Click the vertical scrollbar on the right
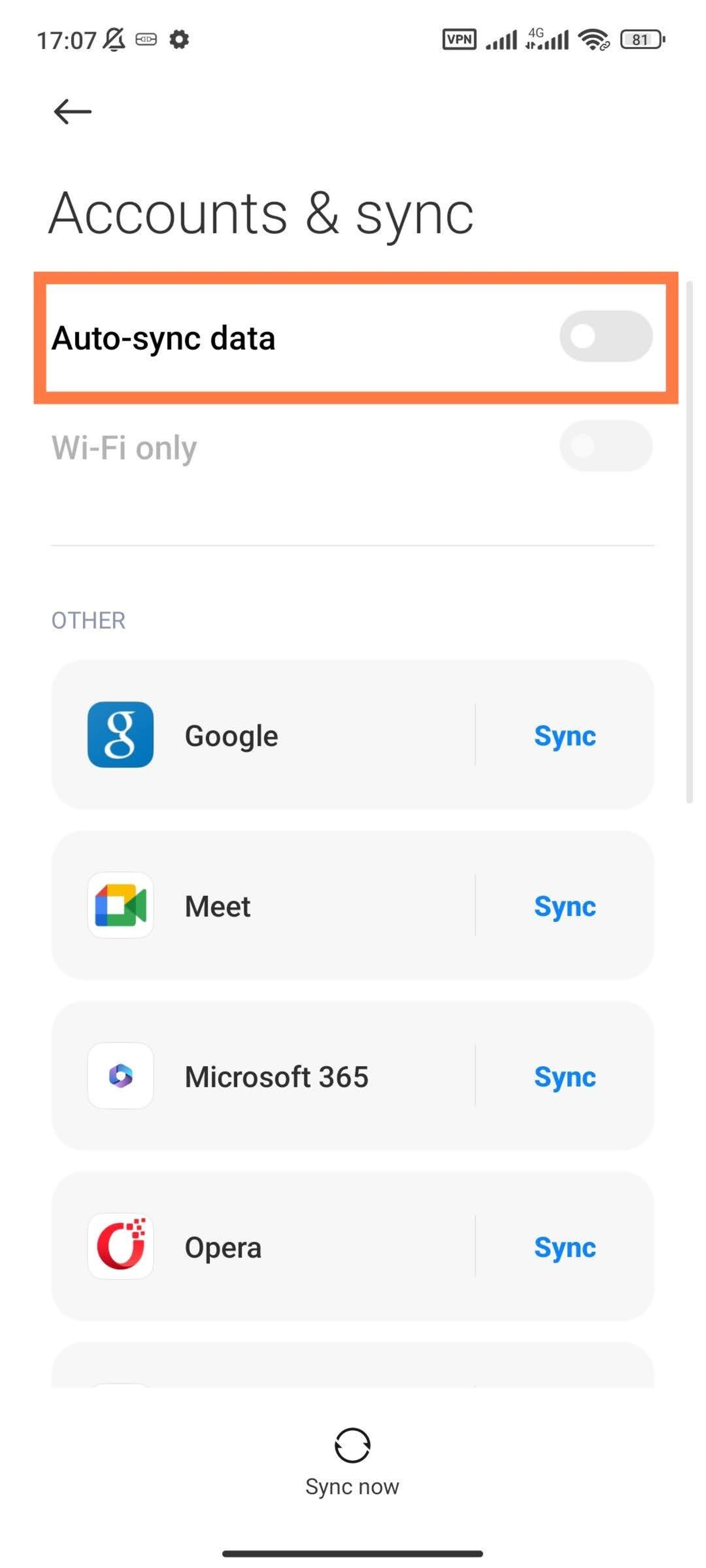This screenshot has height=1568, width=706. pyautogui.click(x=689, y=542)
